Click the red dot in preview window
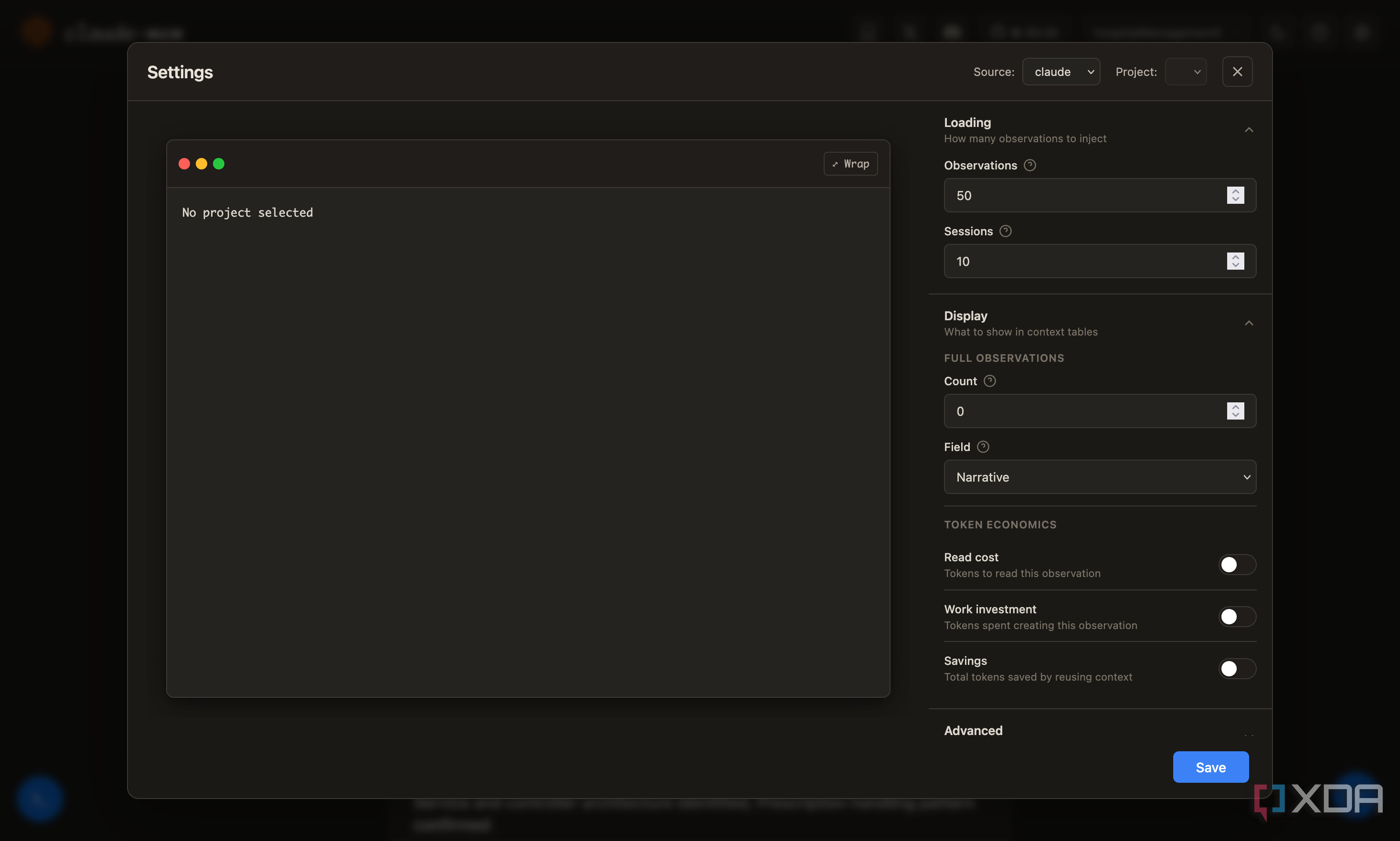Screen dimensions: 1400x841 184,164
